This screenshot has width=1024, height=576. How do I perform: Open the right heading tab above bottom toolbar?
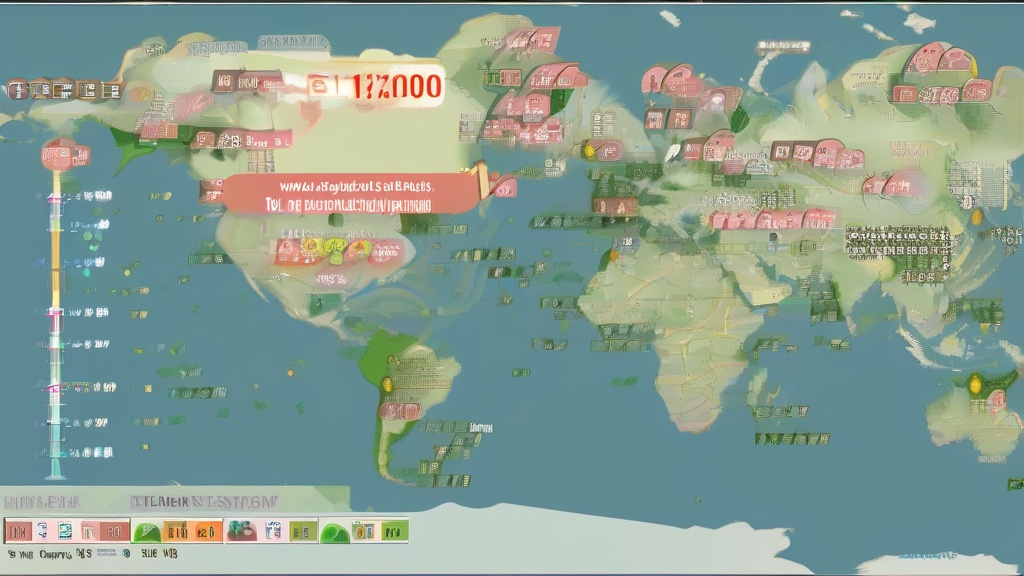tap(207, 500)
